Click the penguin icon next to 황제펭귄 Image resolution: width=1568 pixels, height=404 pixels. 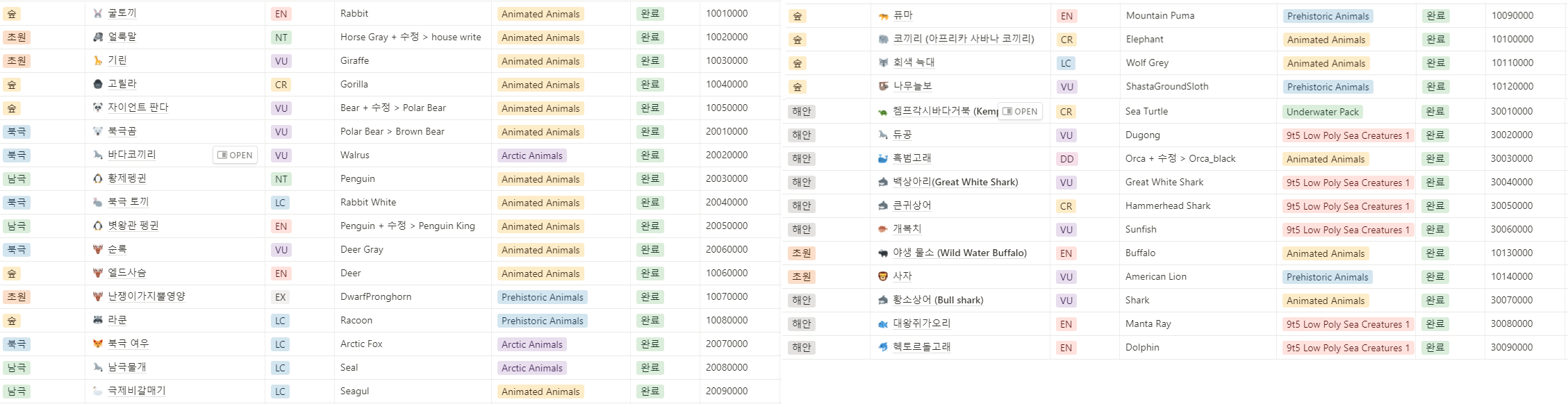[x=98, y=178]
